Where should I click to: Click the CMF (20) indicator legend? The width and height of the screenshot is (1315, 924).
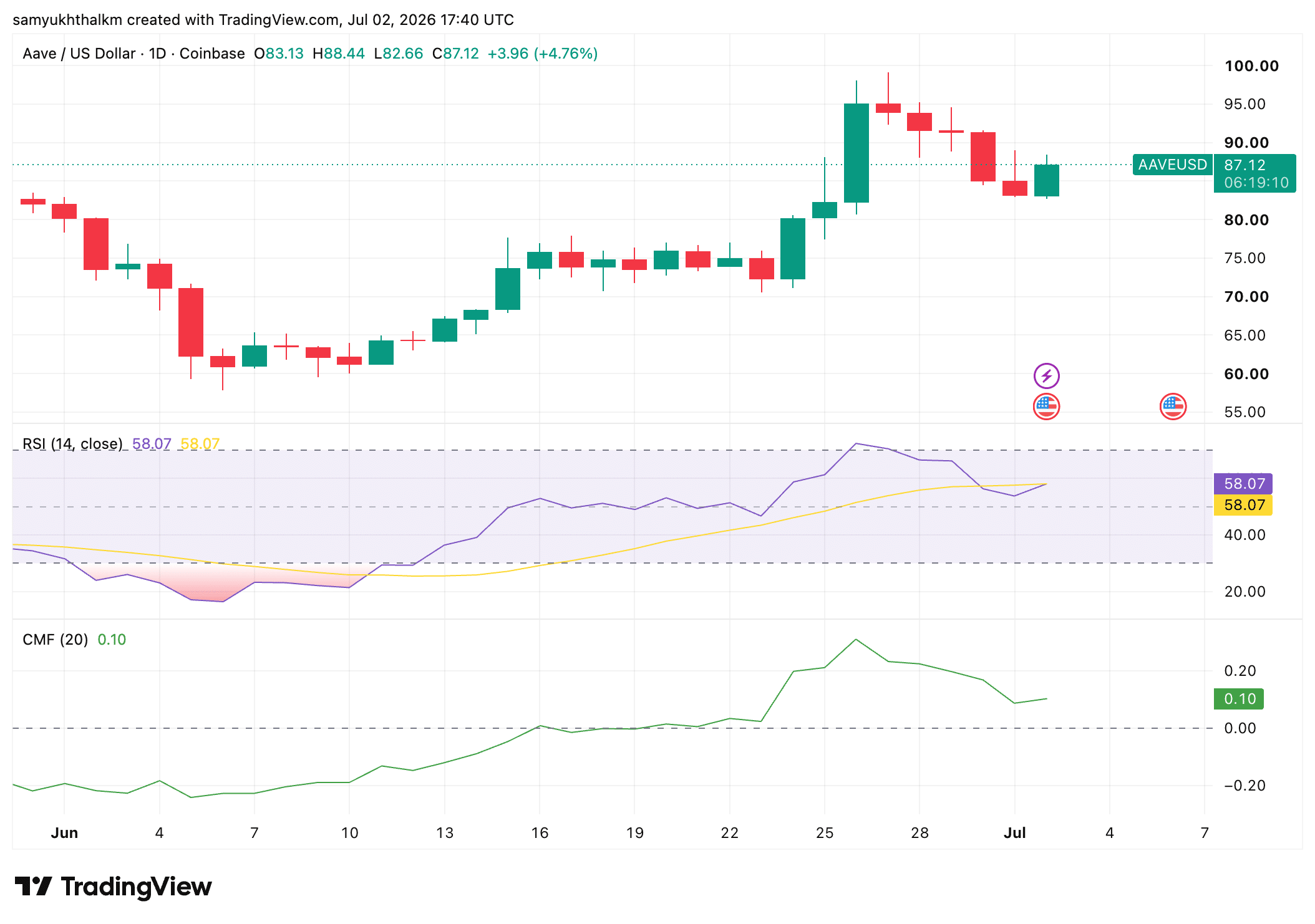click(55, 640)
